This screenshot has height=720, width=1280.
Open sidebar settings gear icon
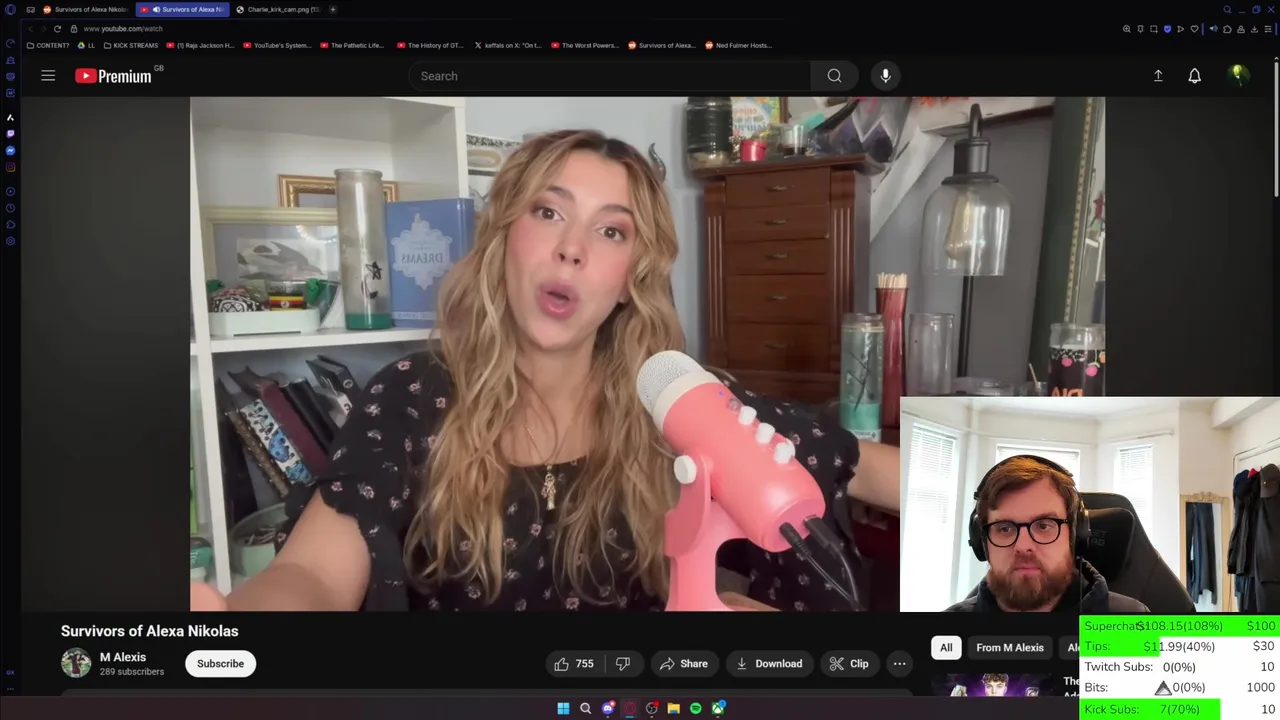(x=10, y=241)
